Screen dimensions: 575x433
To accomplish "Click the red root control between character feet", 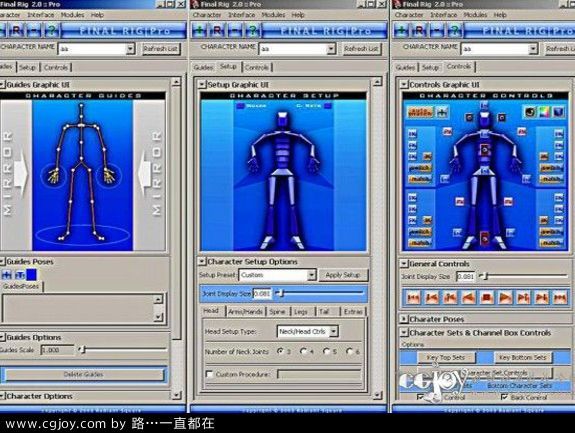I will point(485,239).
